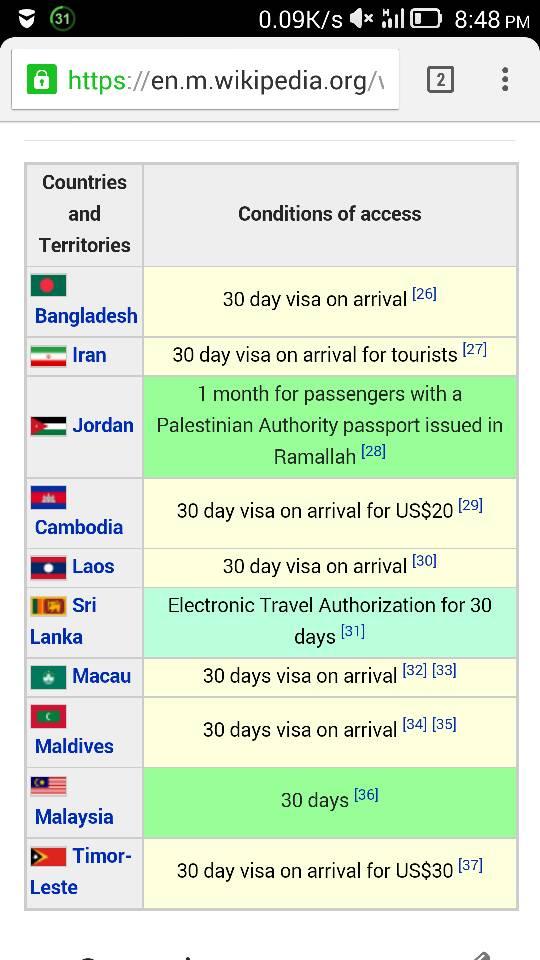Open the Bangladesh article link
The height and width of the screenshot is (960, 540).
coord(86,316)
